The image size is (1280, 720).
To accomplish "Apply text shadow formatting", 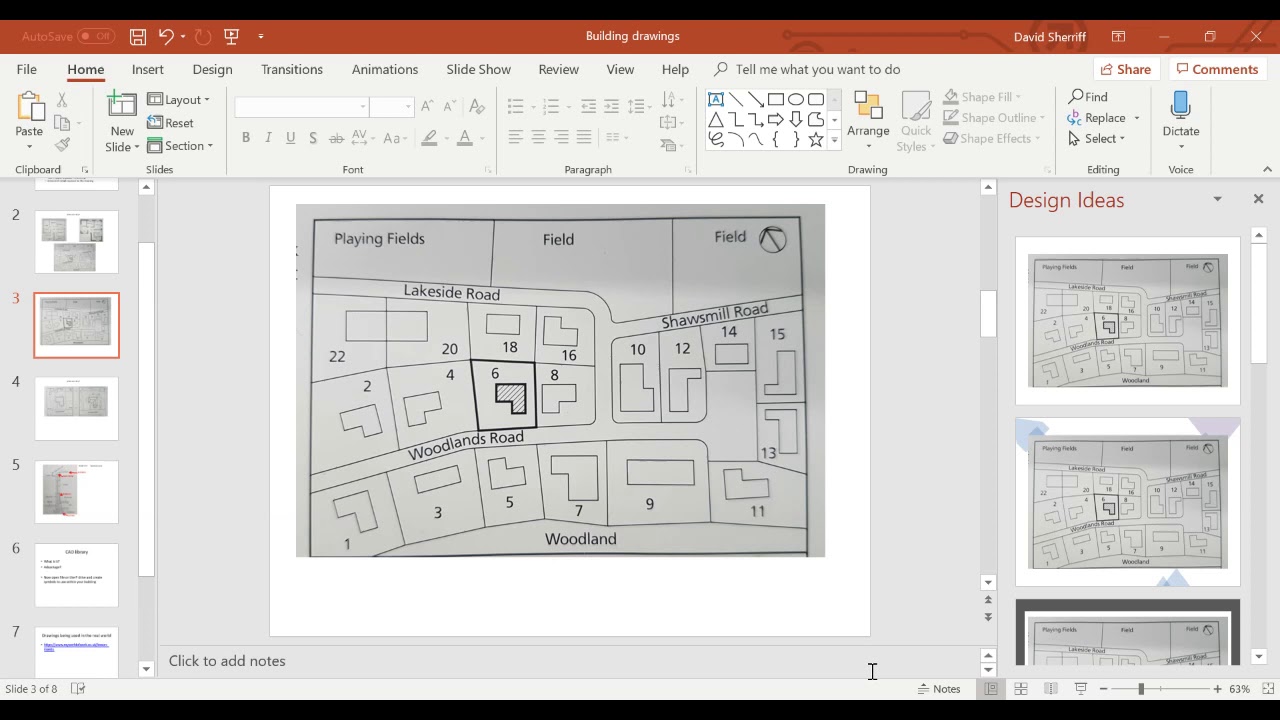I will [313, 138].
